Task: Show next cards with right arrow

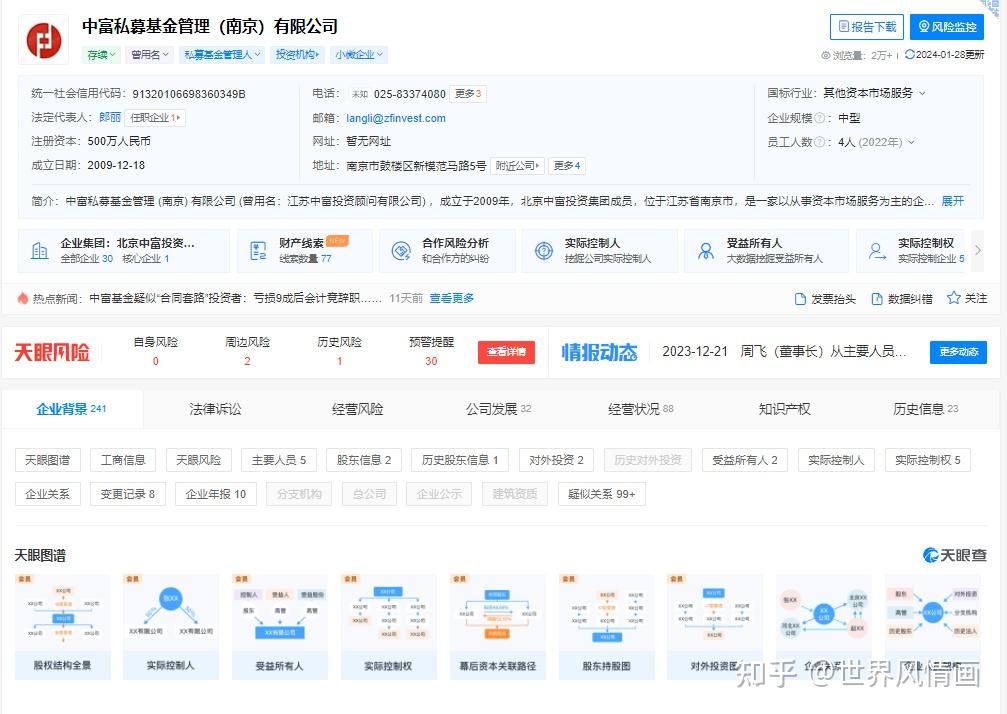Action: coord(977,250)
